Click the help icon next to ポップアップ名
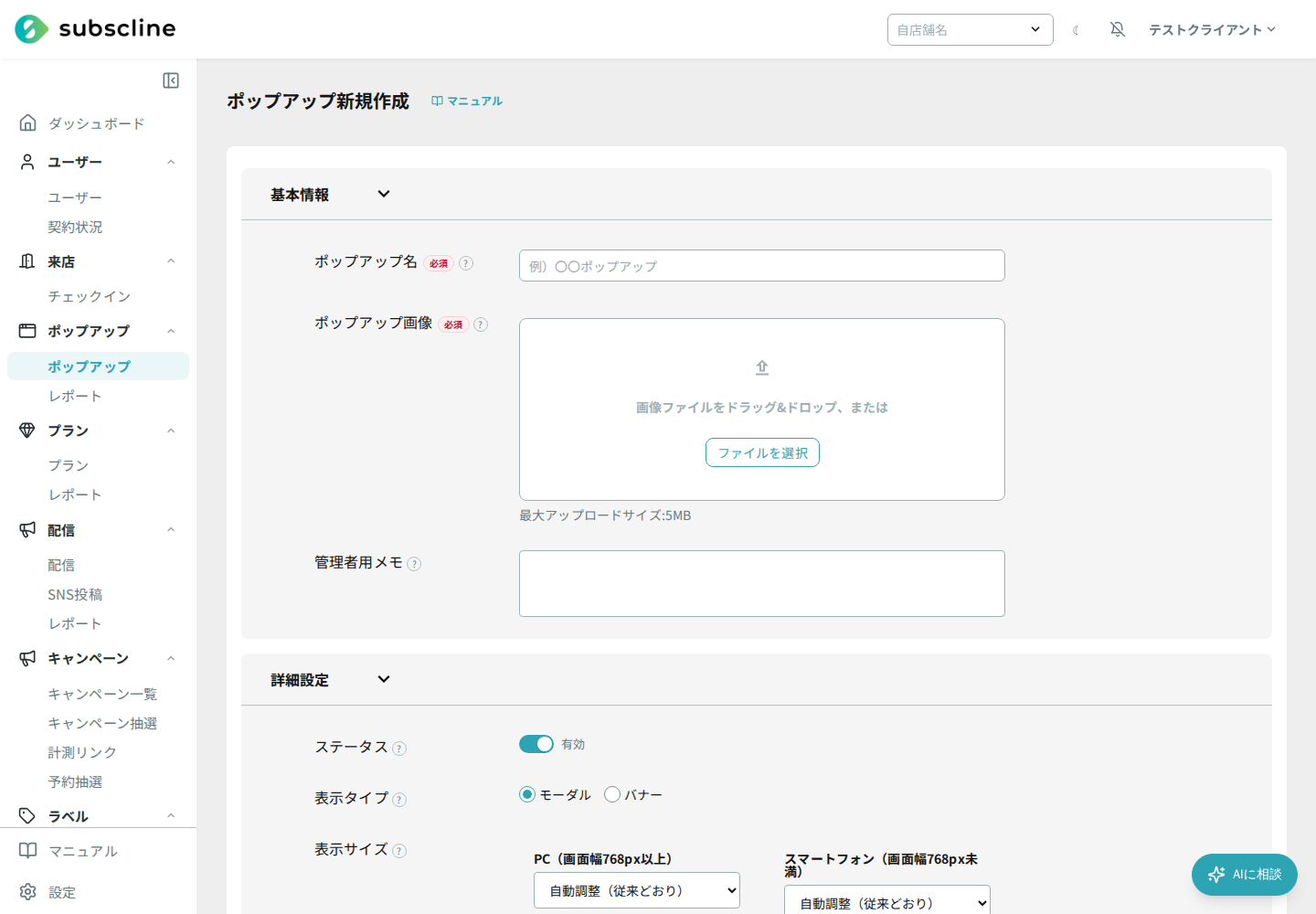 [x=466, y=263]
